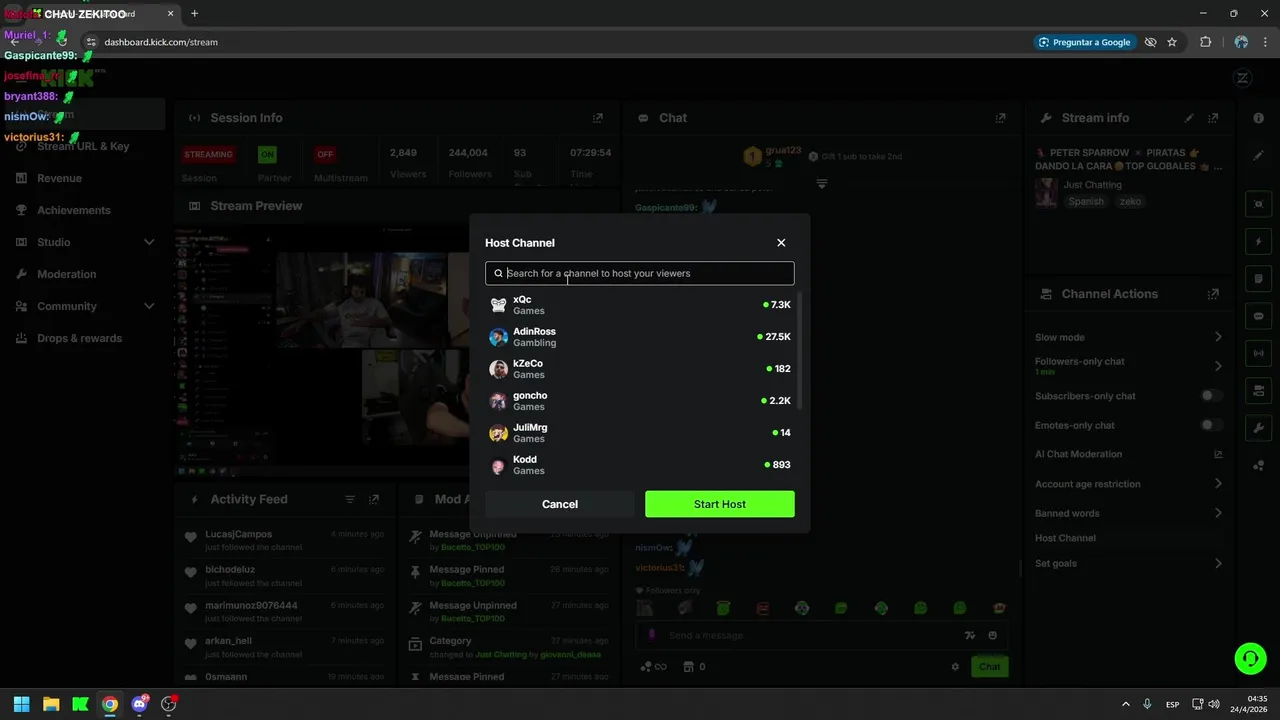Click the info icon in right toolbar
The width and height of the screenshot is (1280, 720).
[1258, 118]
